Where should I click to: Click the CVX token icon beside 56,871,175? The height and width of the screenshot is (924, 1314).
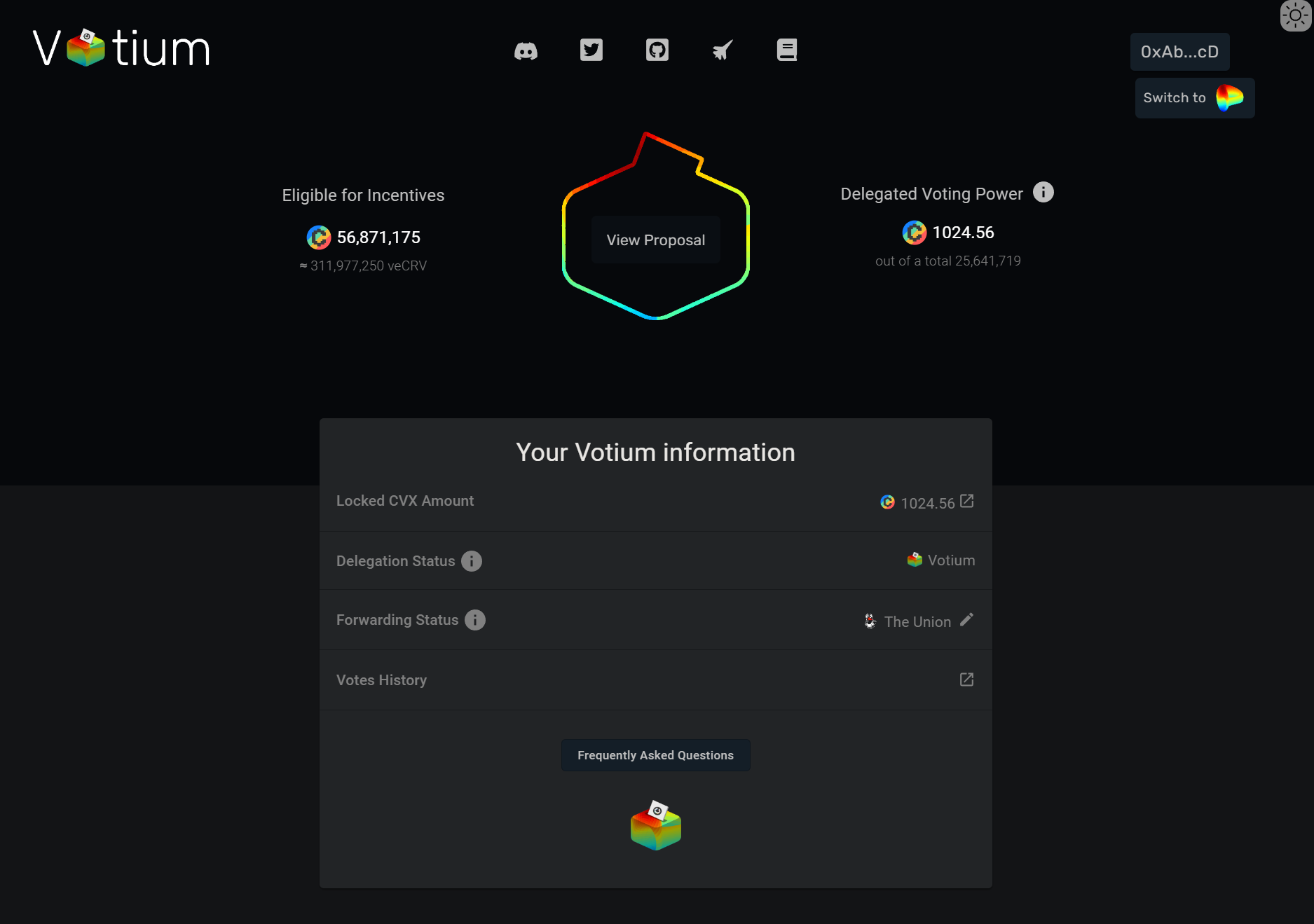point(319,237)
